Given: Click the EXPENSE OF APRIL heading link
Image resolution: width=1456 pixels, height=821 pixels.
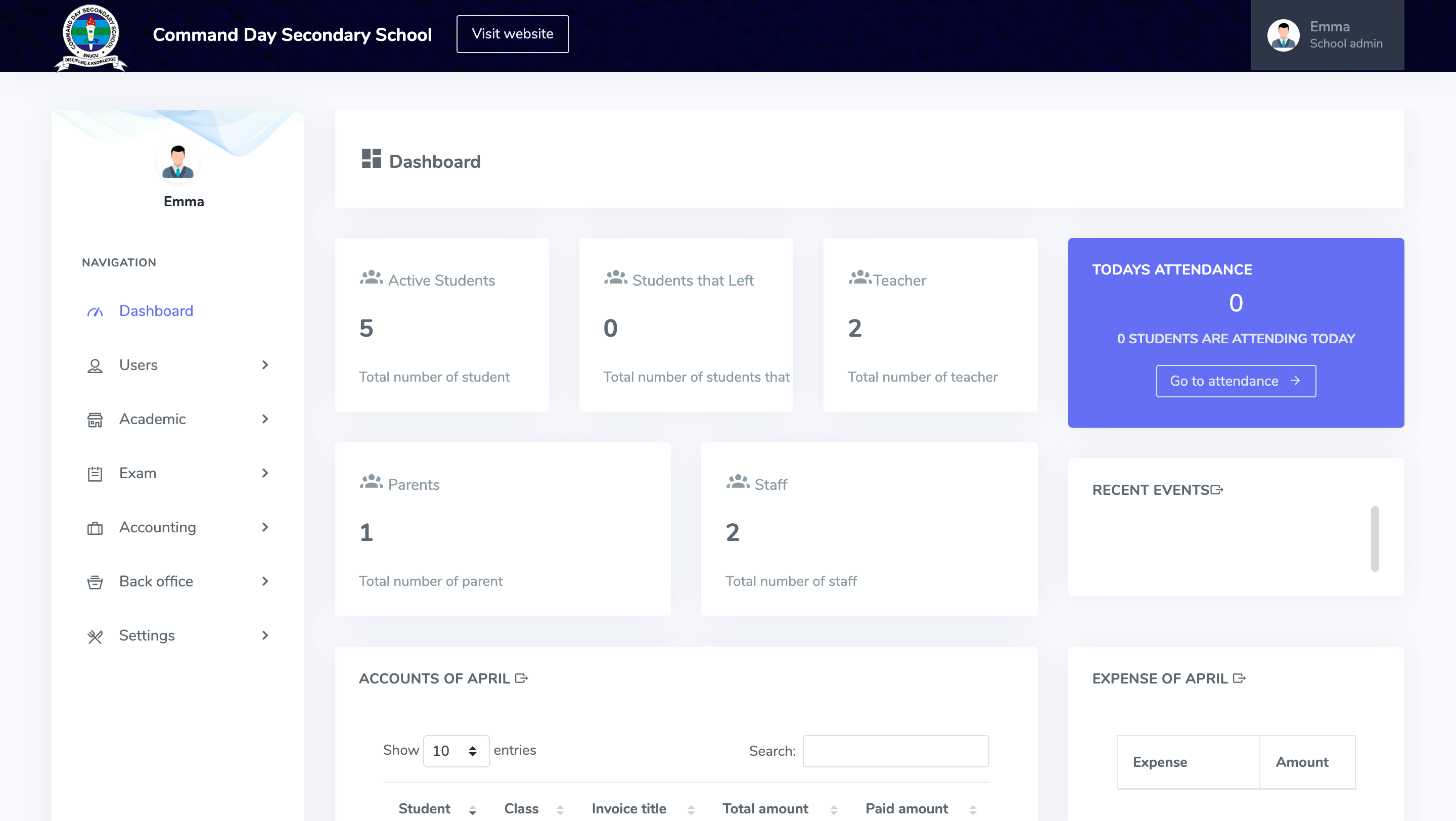Looking at the screenshot, I should (x=1169, y=678).
